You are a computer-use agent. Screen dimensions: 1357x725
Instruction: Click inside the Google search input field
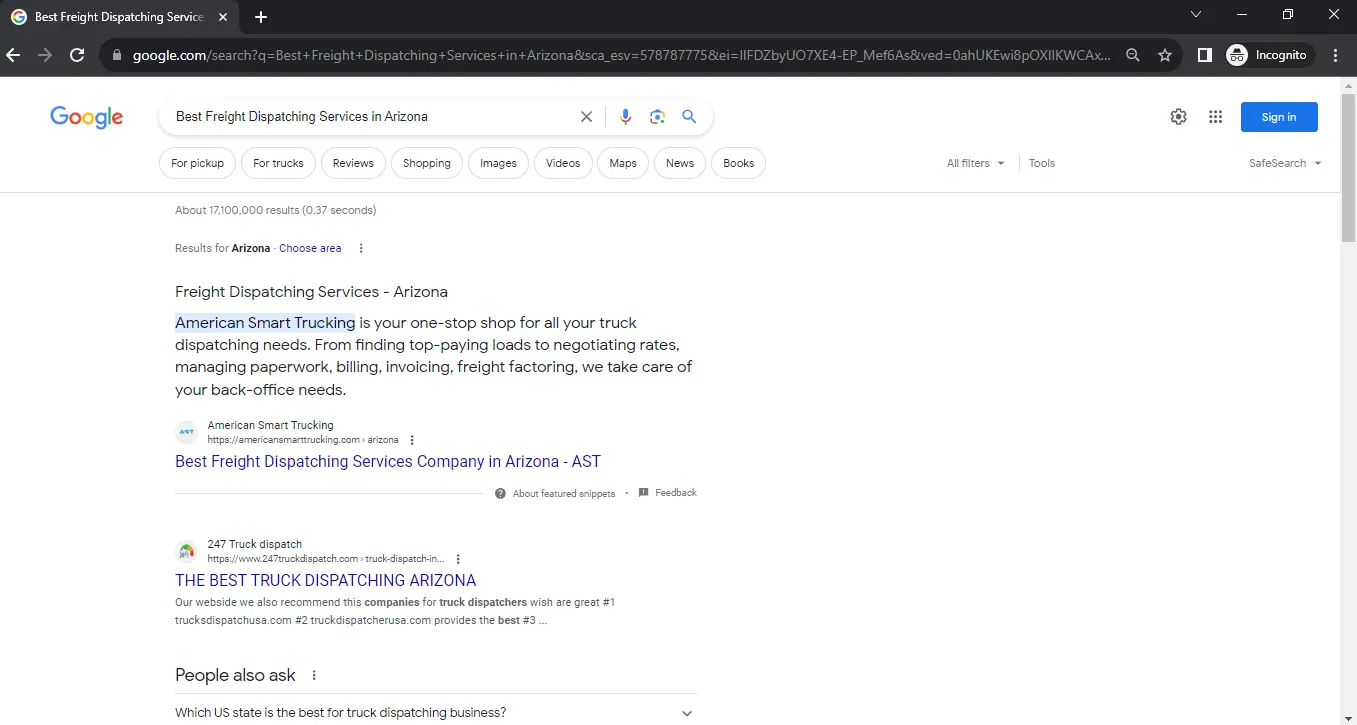click(370, 117)
